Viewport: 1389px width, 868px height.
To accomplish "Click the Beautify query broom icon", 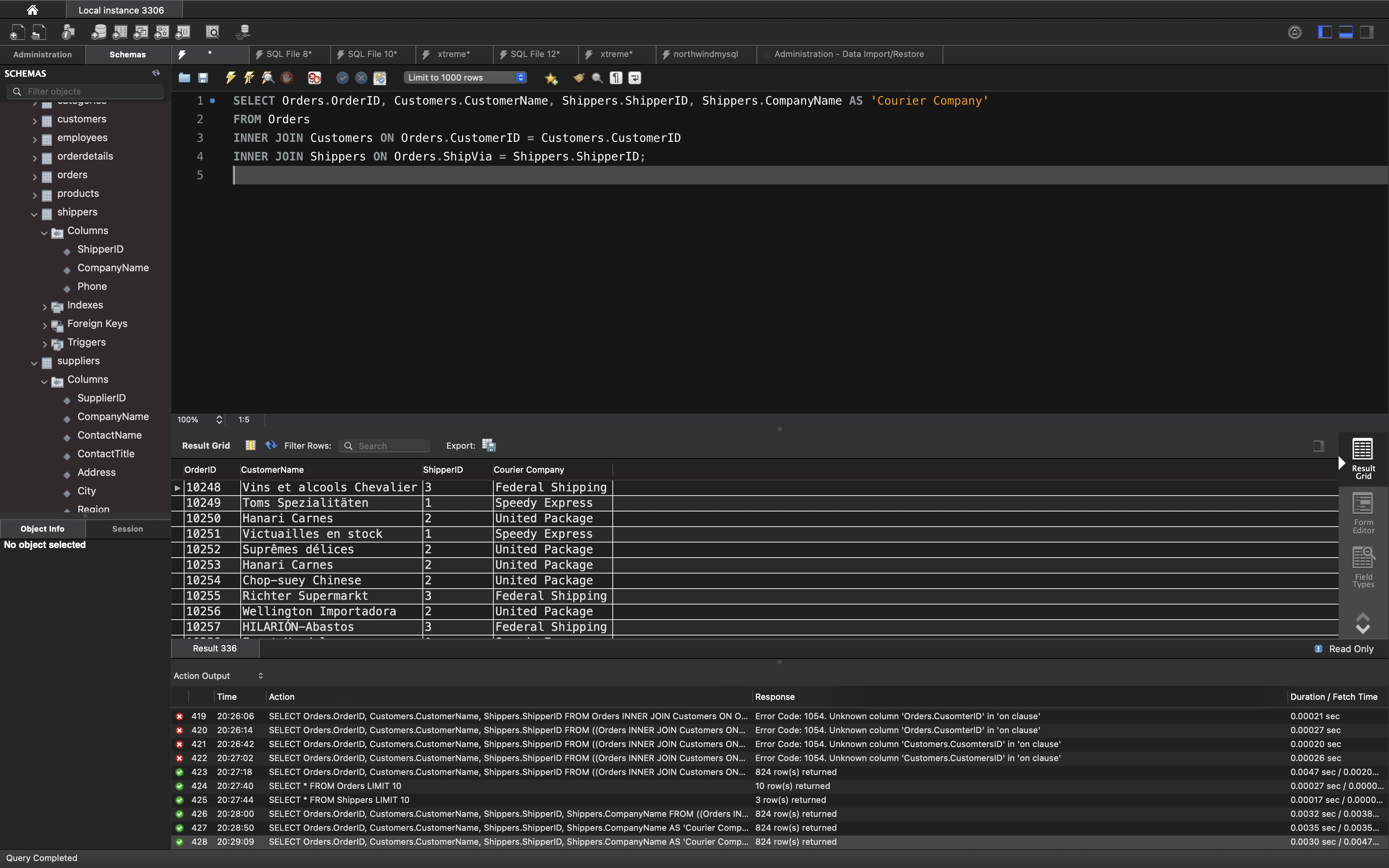I will 579,77.
